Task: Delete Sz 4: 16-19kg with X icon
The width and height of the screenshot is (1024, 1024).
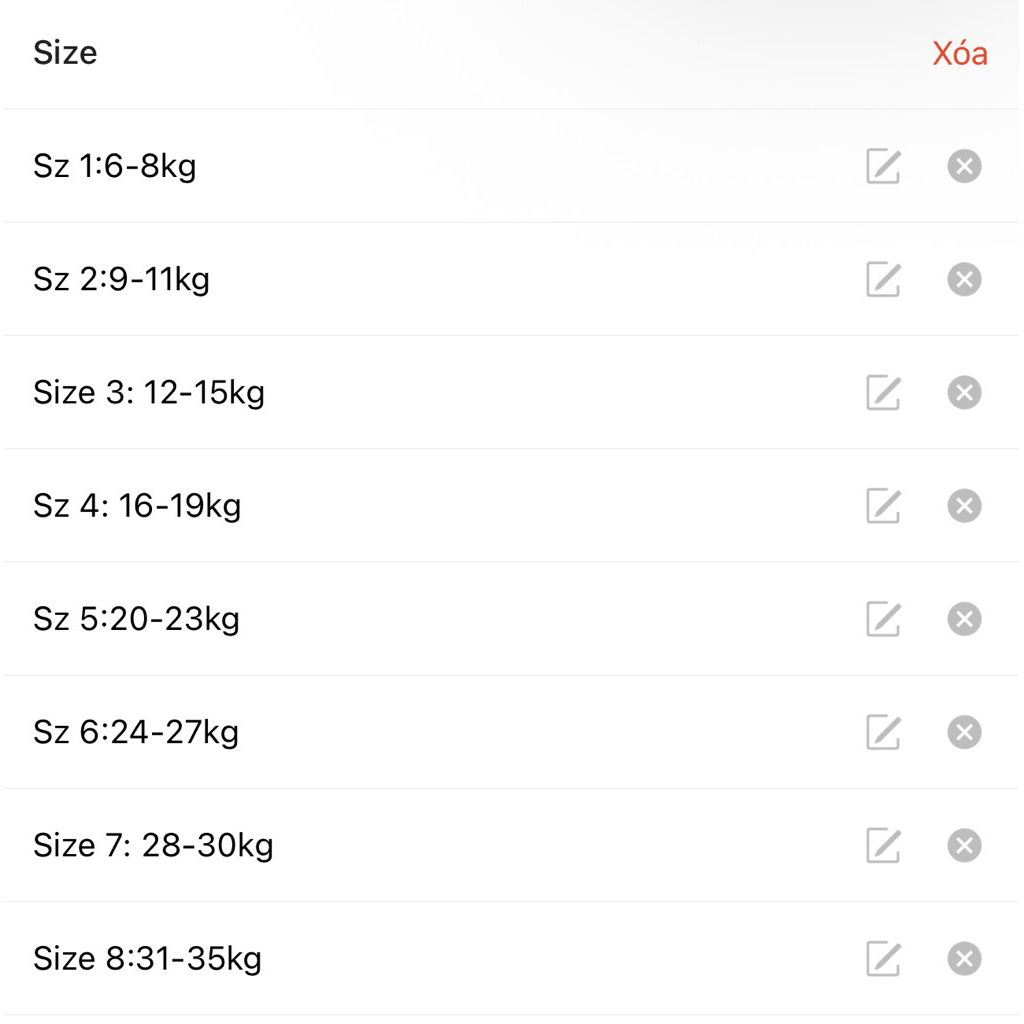Action: click(964, 506)
